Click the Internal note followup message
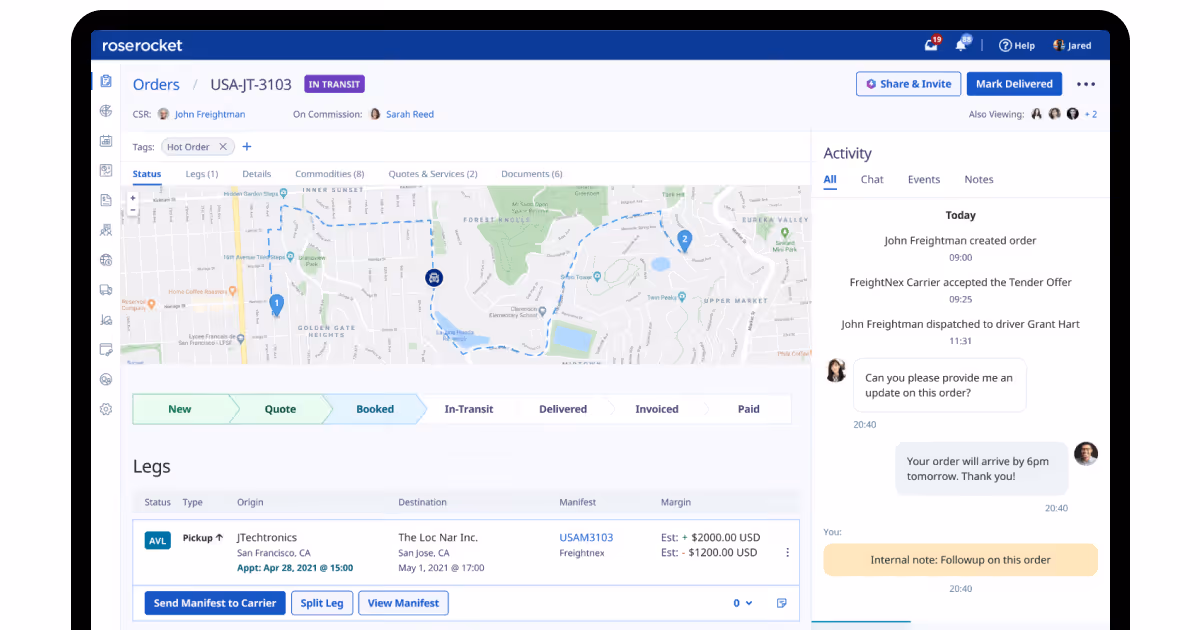This screenshot has width=1200, height=630. 960,560
